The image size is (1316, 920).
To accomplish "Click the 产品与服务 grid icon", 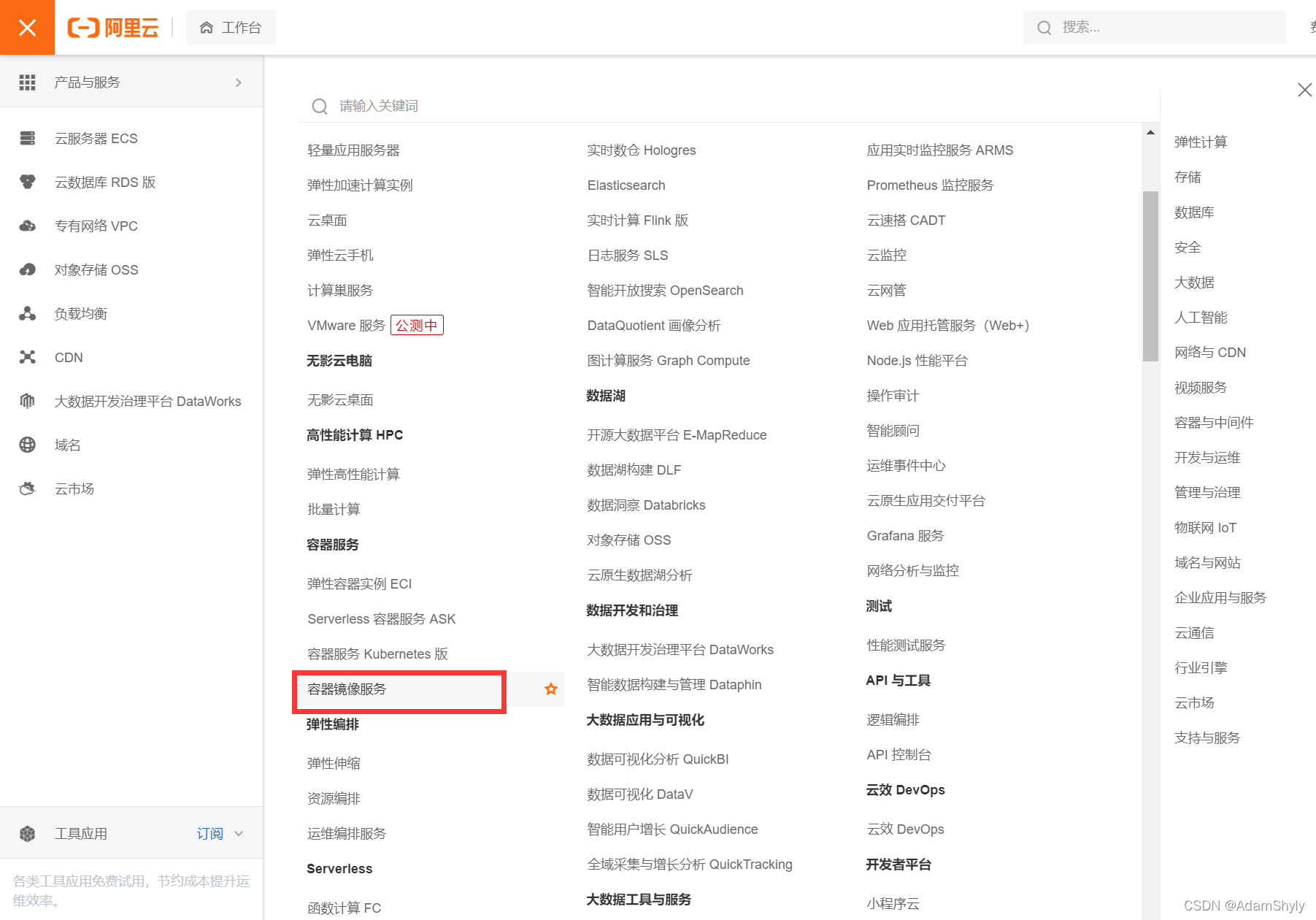I will point(27,83).
